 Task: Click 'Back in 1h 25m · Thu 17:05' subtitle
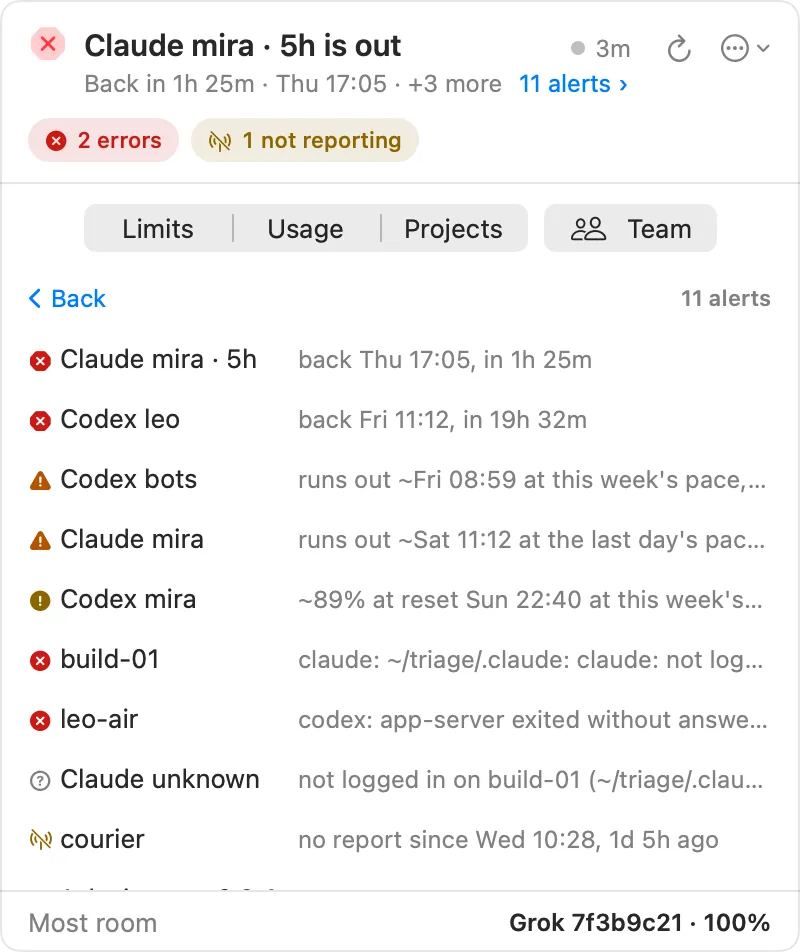point(236,84)
